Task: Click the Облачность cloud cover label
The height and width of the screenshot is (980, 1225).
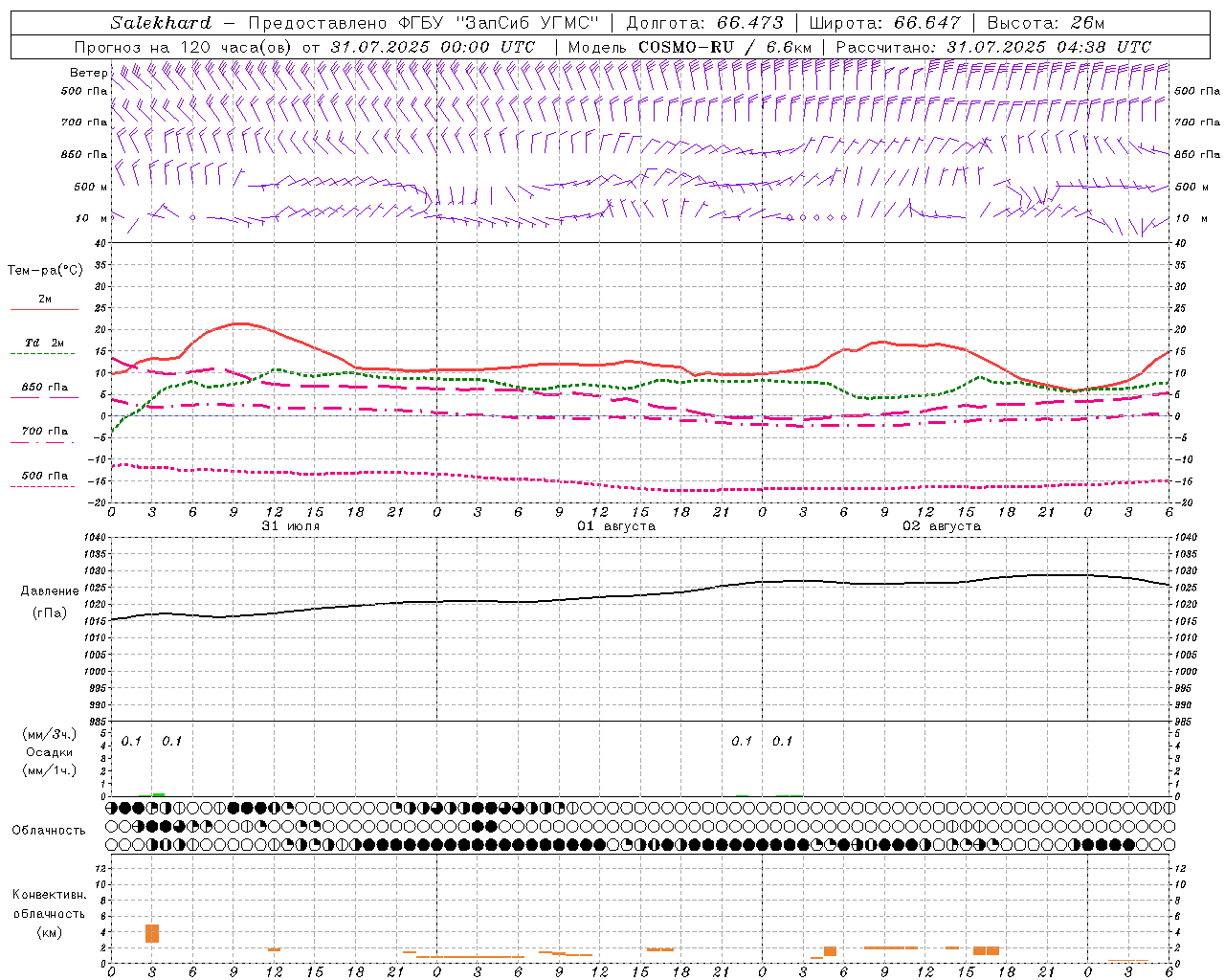Action: (49, 831)
